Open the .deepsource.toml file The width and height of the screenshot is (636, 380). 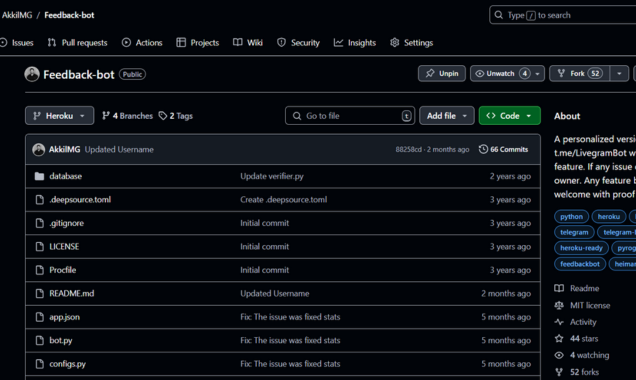(80, 200)
